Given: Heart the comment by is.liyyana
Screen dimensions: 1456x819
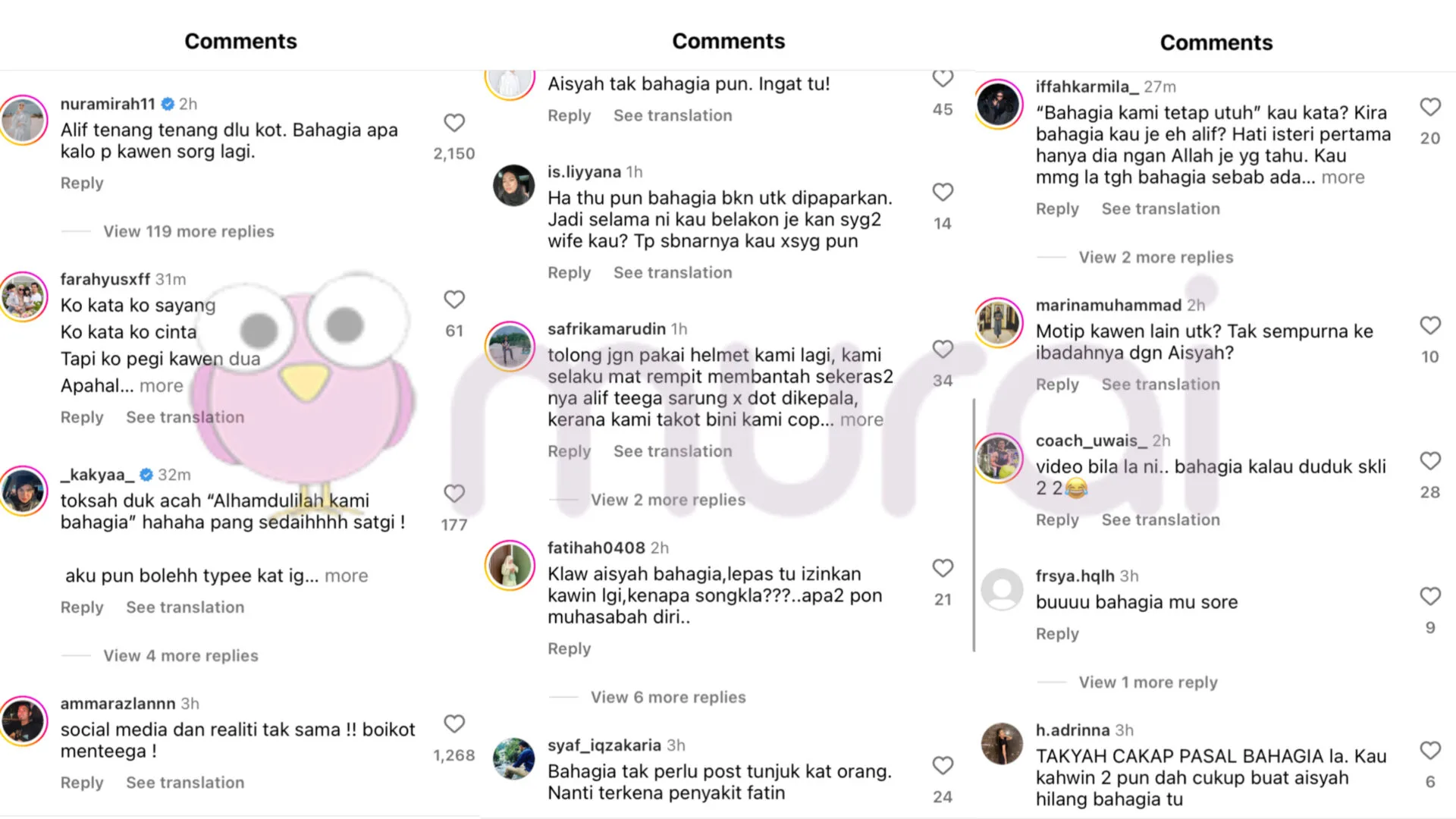Looking at the screenshot, I should (942, 193).
